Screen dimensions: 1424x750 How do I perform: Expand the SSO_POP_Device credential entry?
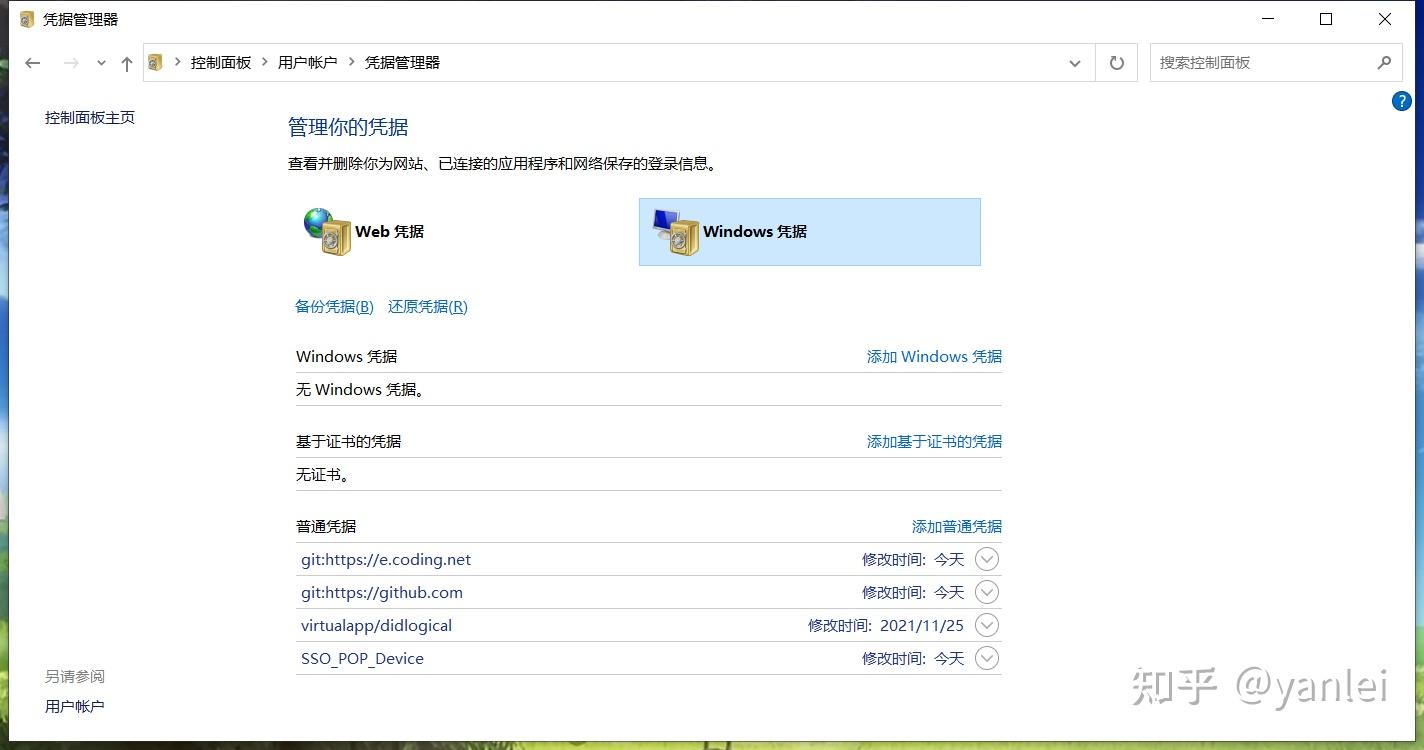987,658
